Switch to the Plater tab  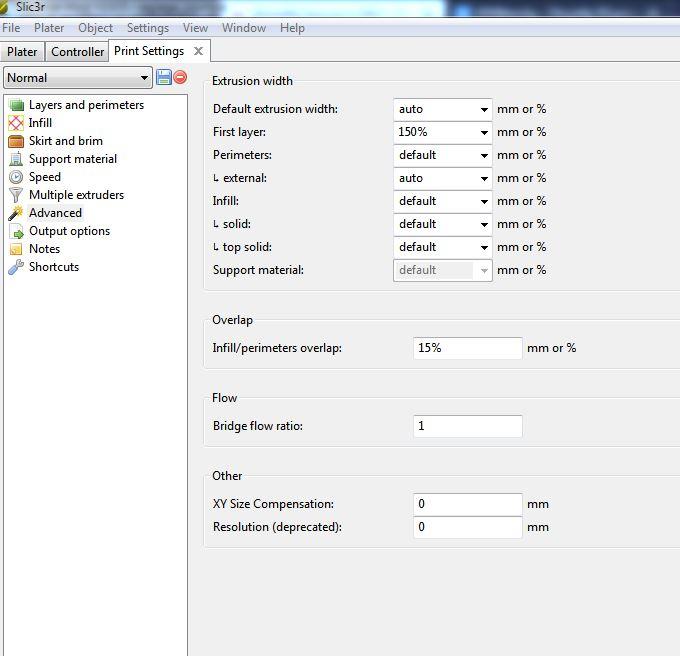tap(22, 52)
